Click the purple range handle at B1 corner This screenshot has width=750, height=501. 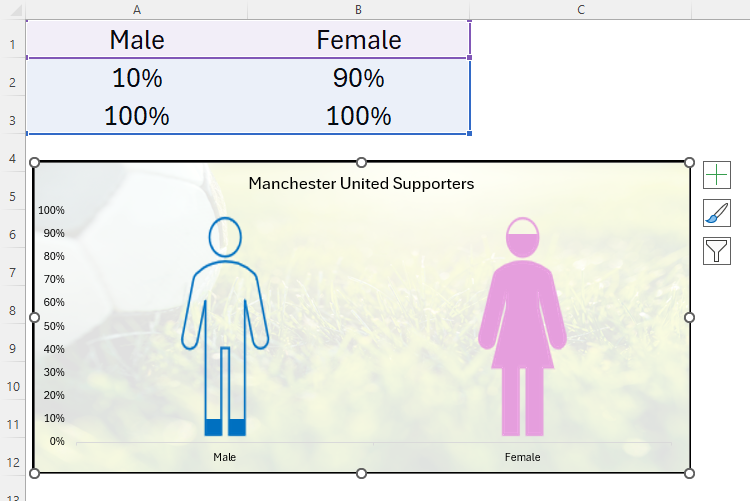pyautogui.click(x=469, y=57)
